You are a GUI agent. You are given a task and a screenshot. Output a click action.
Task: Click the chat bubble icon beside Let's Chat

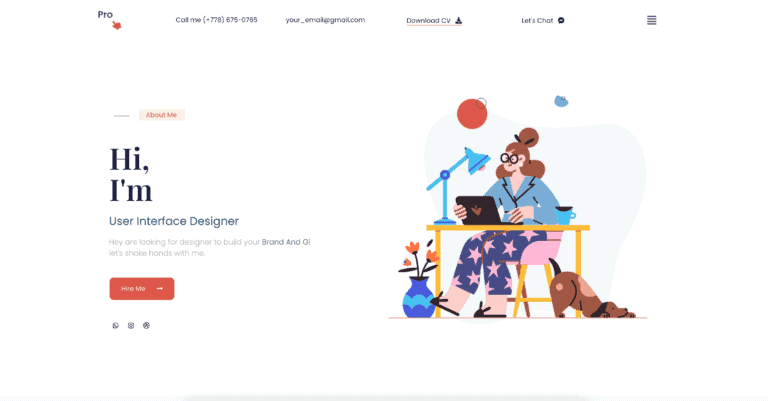(561, 20)
